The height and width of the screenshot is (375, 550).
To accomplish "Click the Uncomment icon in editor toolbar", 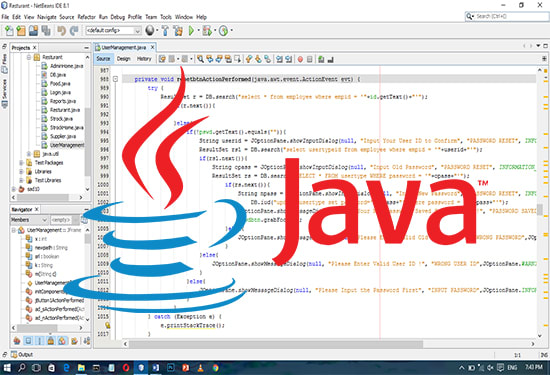I will pos(330,59).
